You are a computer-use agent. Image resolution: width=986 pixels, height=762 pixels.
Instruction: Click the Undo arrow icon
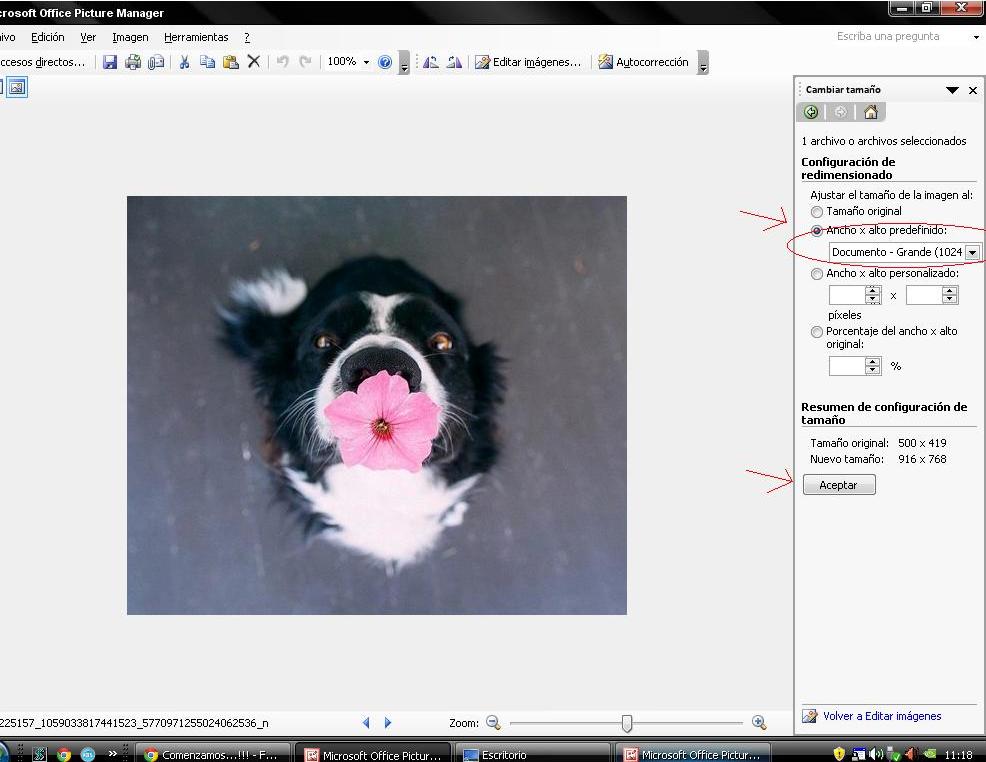[282, 62]
